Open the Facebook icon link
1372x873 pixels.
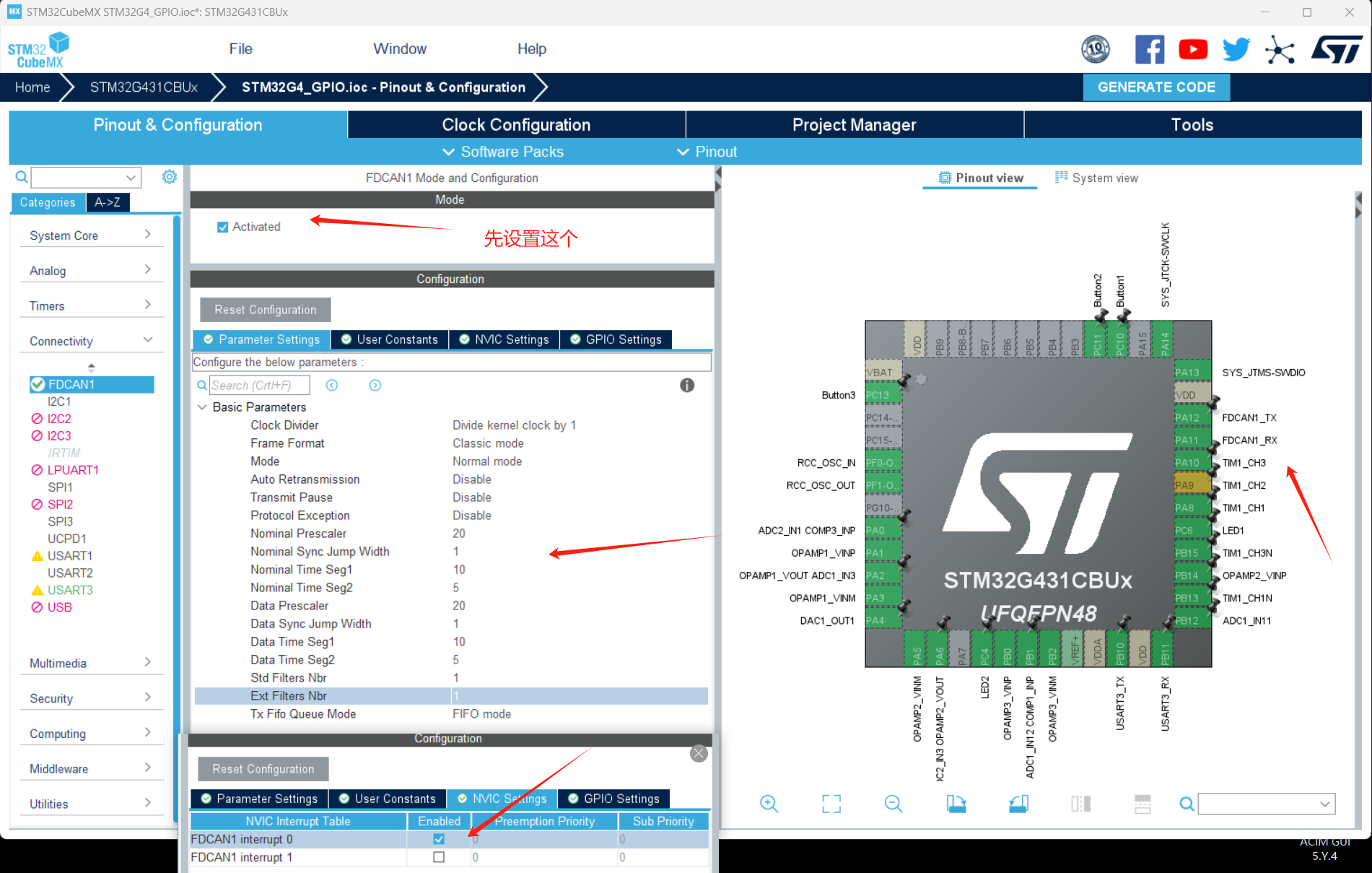point(1149,49)
